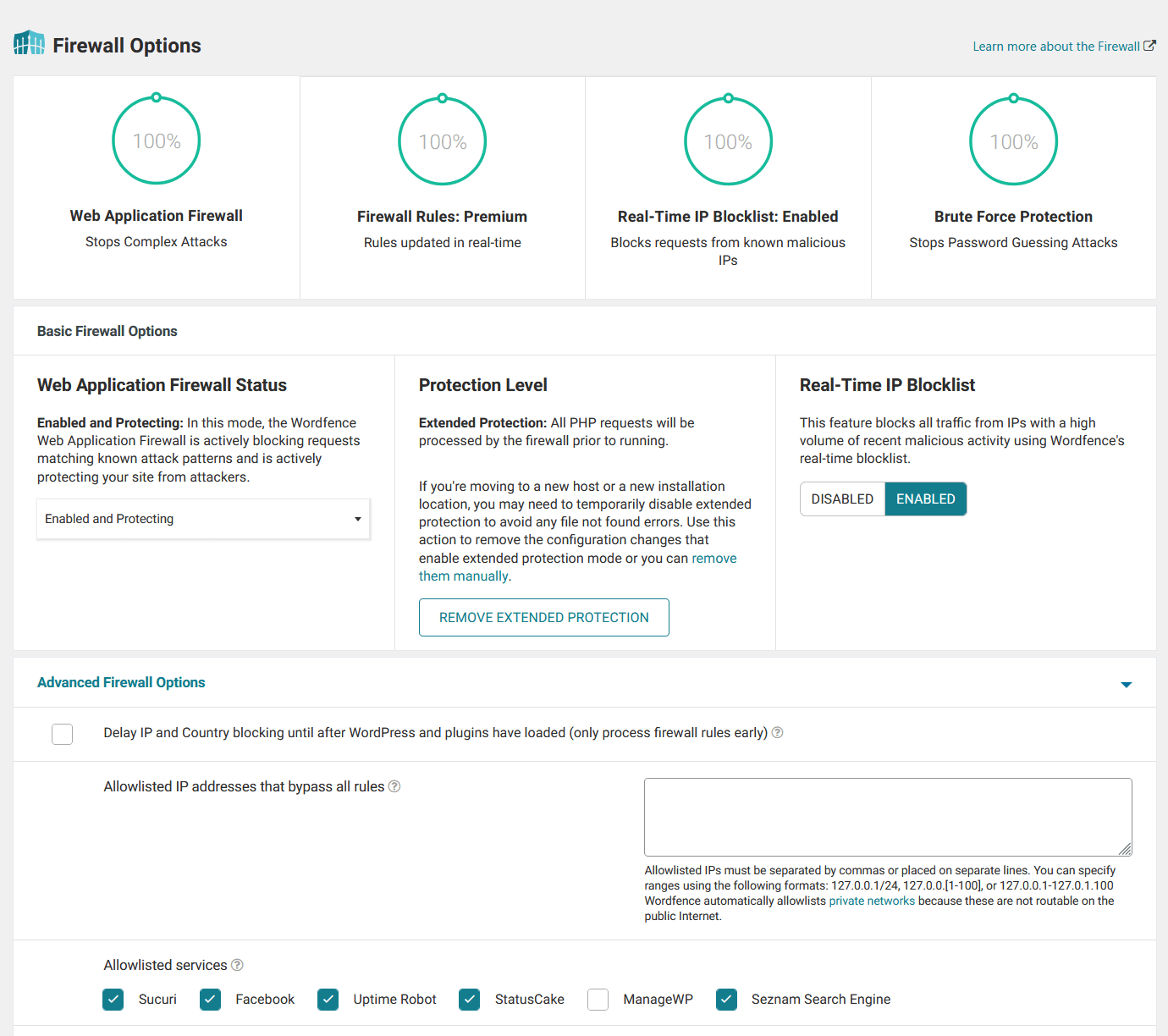This screenshot has width=1168, height=1036.
Task: Uncheck the Facebook service checkbox
Action: [210, 1000]
